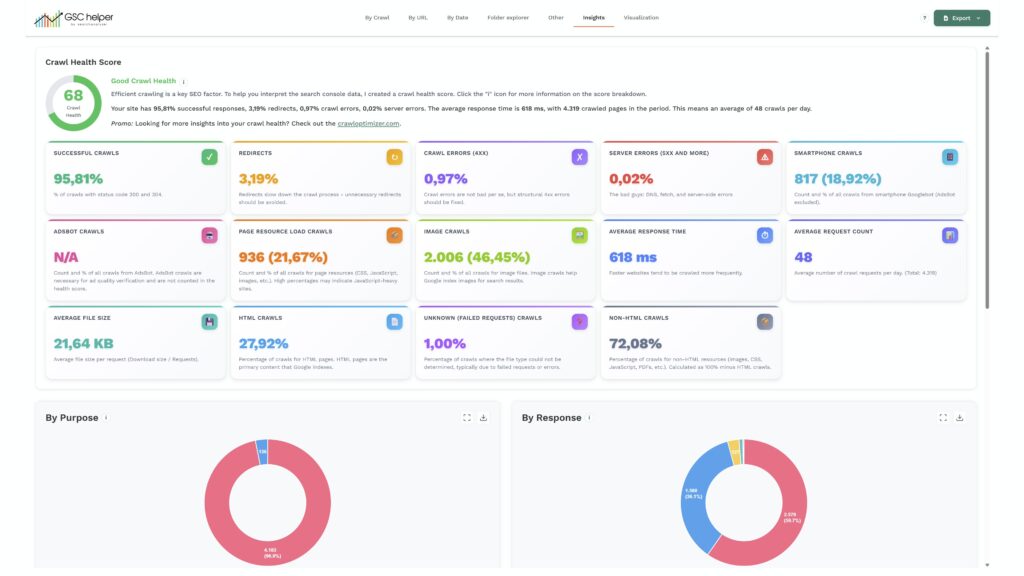Image resolution: width=1024 pixels, height=576 pixels.
Task: Click the info icon next to By Purpose
Action: pos(106,418)
